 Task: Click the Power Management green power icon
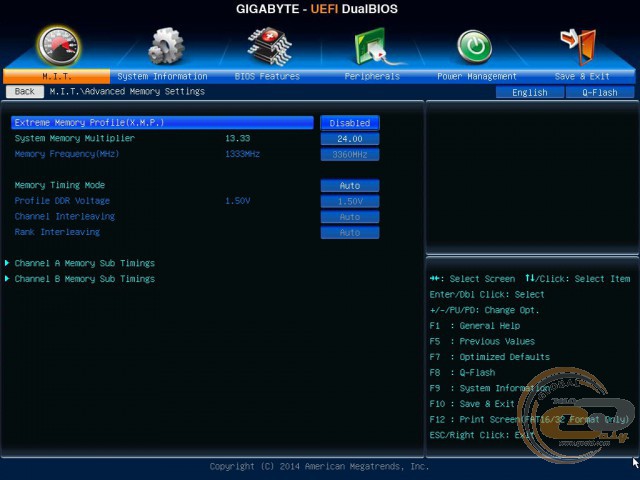click(474, 47)
